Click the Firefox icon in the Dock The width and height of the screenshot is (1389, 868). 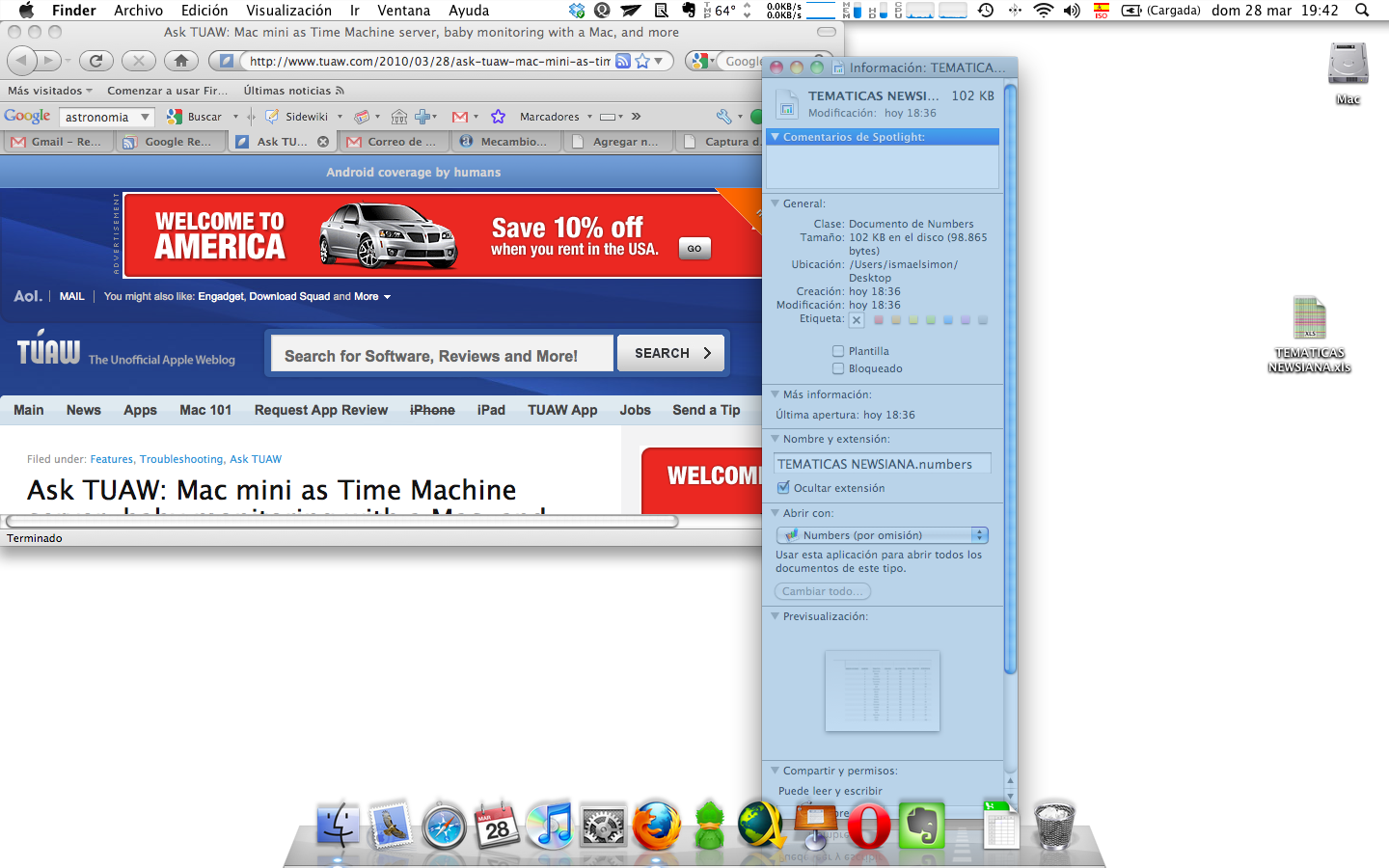pyautogui.click(x=656, y=826)
